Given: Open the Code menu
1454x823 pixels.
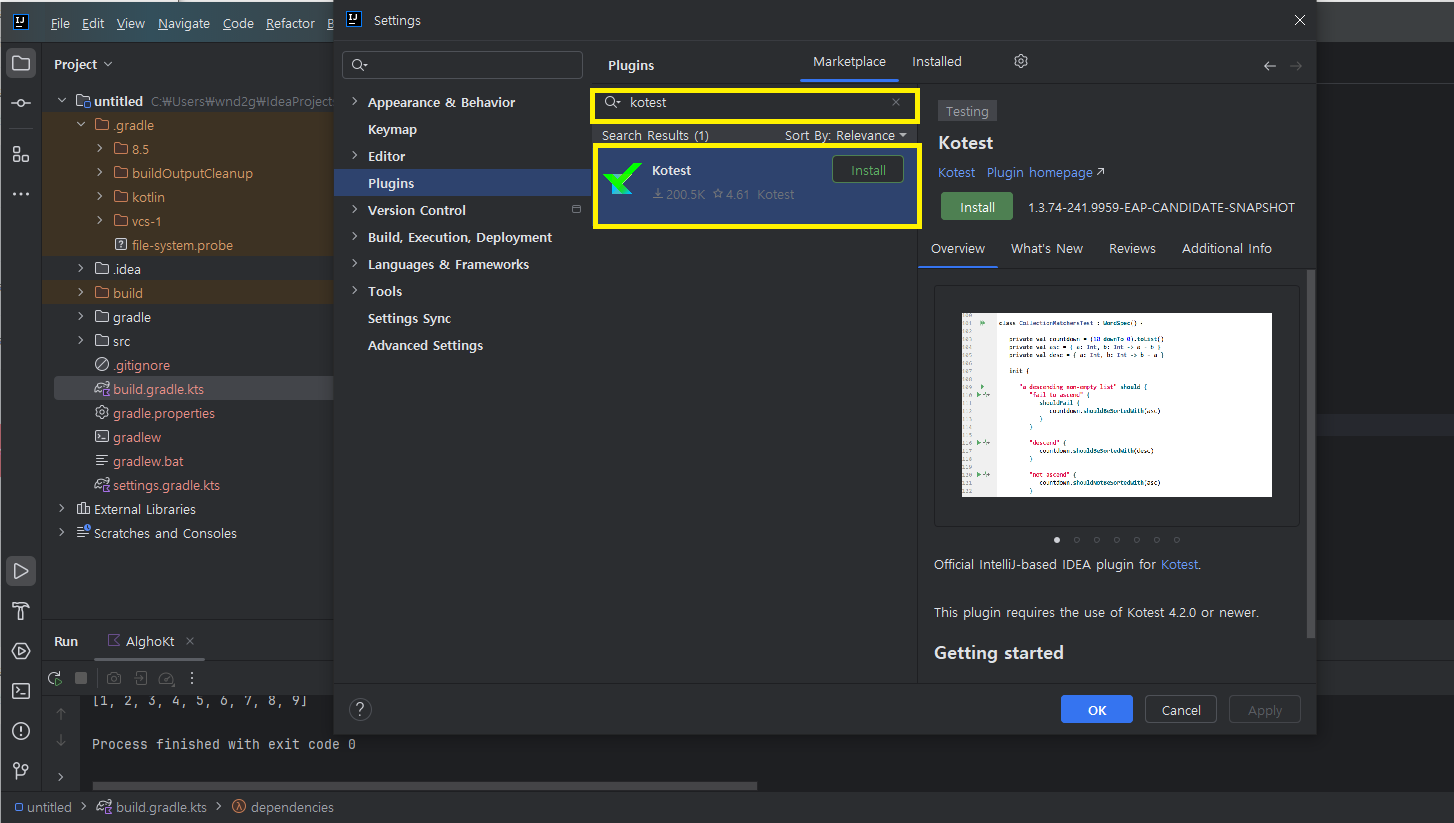Looking at the screenshot, I should click(238, 23).
